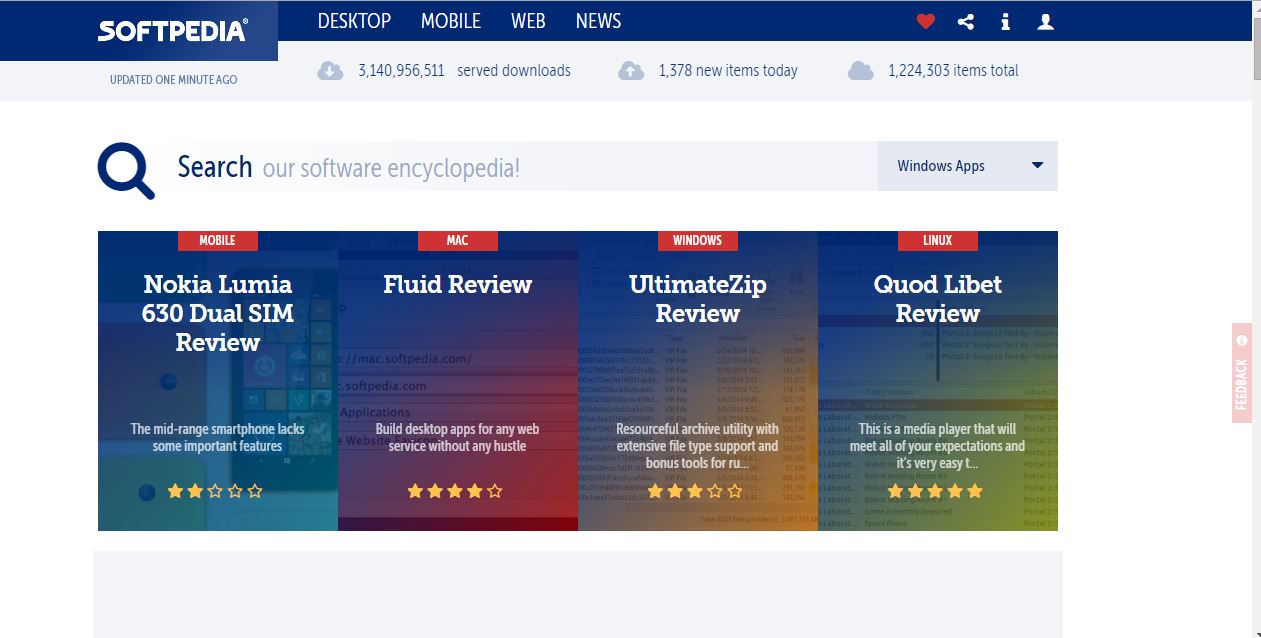
Task: Click '3,140,956,511 served downloads' text
Action: click(x=464, y=71)
